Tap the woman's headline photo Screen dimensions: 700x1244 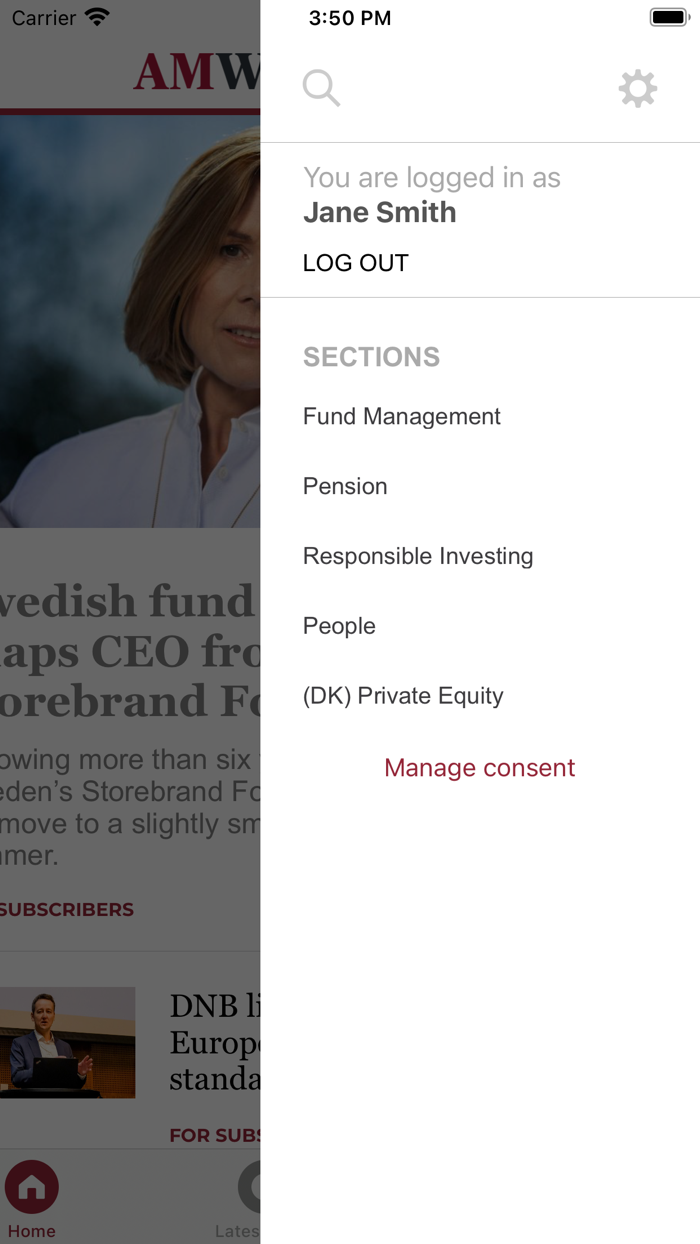click(130, 322)
